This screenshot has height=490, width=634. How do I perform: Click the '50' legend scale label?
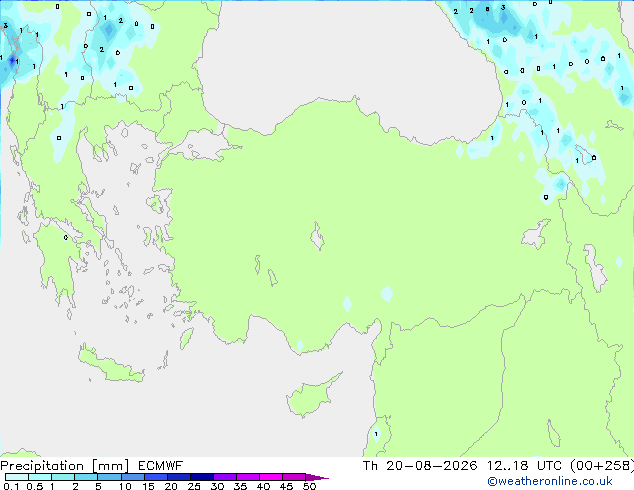(309, 486)
